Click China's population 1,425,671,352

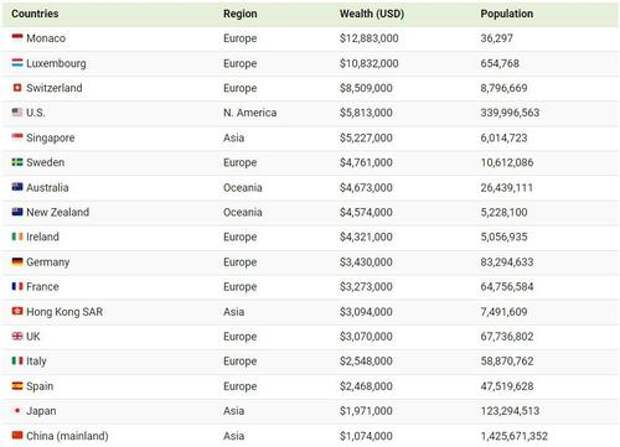[x=514, y=436]
